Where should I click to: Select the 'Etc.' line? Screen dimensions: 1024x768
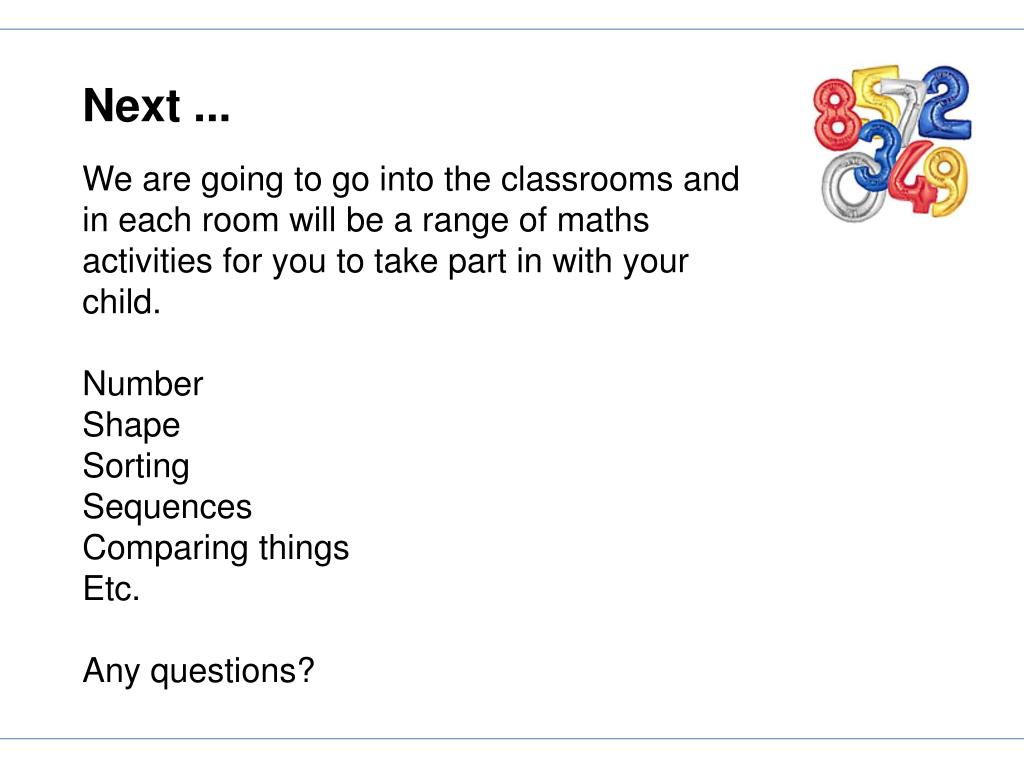pos(111,589)
